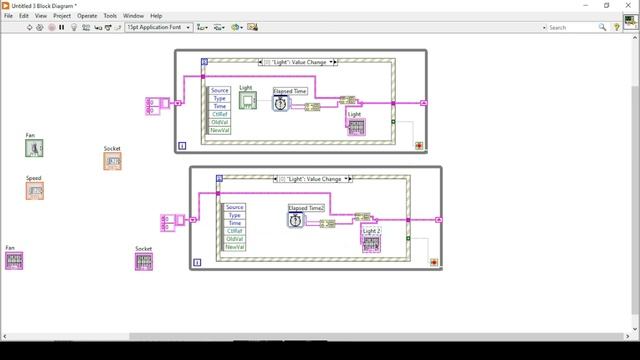The image size is (640, 360).
Task: Click the Step Out button
Action: tap(118, 27)
